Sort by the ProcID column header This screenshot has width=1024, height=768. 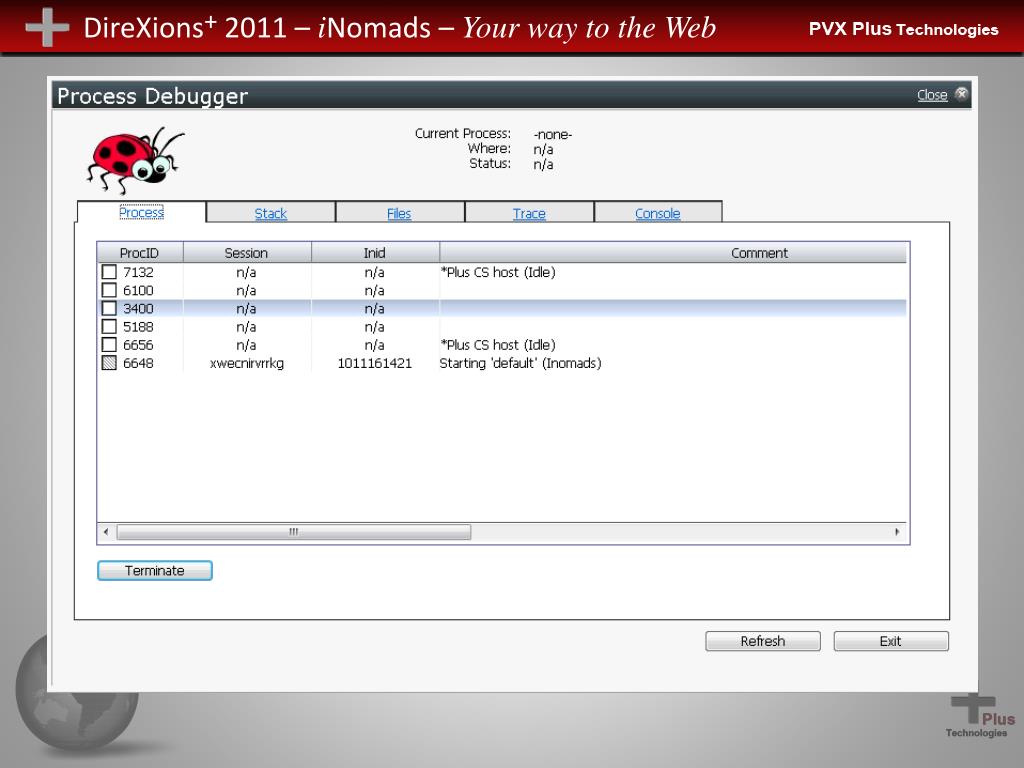140,253
